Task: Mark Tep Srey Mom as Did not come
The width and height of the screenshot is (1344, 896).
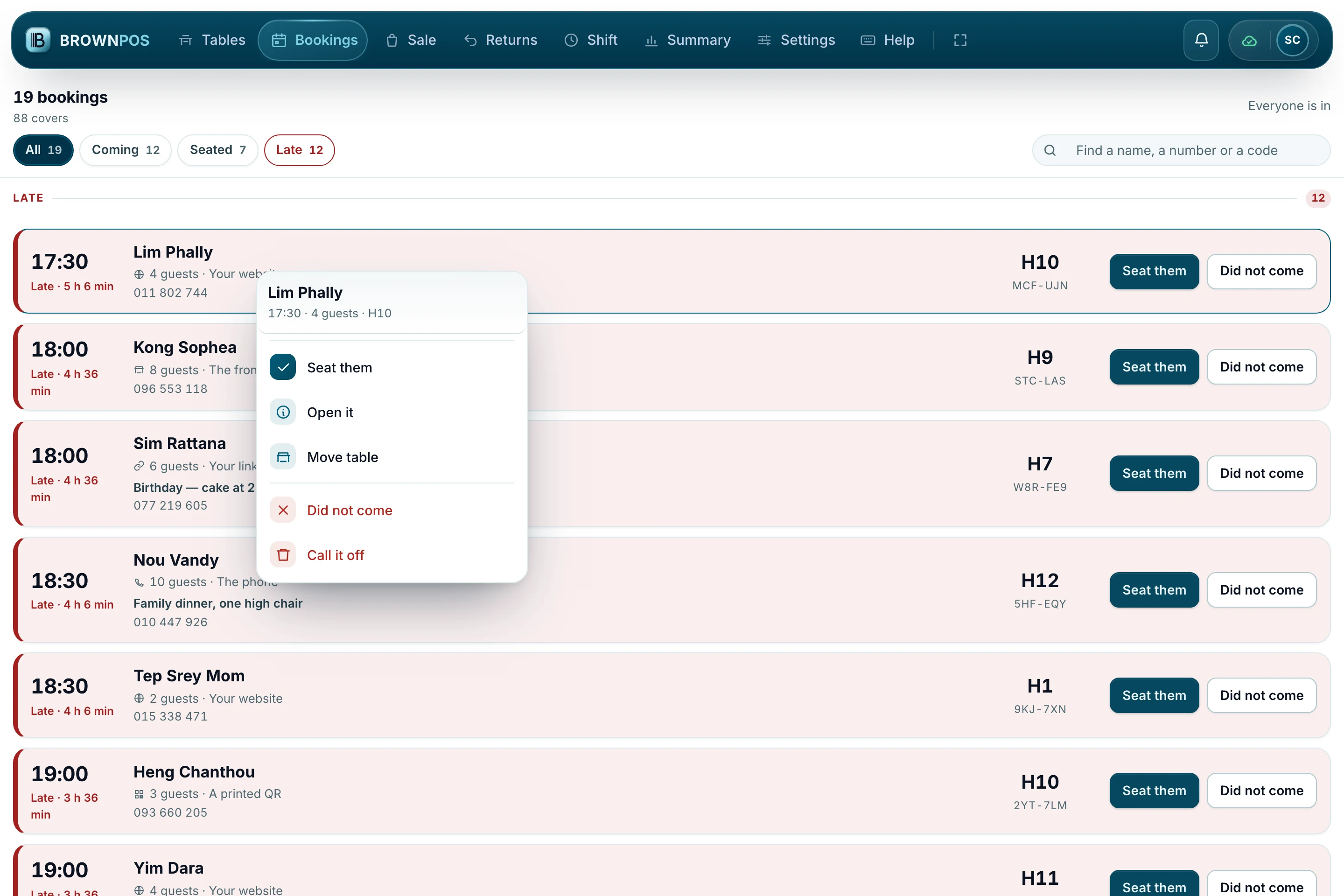Action: (1262, 695)
